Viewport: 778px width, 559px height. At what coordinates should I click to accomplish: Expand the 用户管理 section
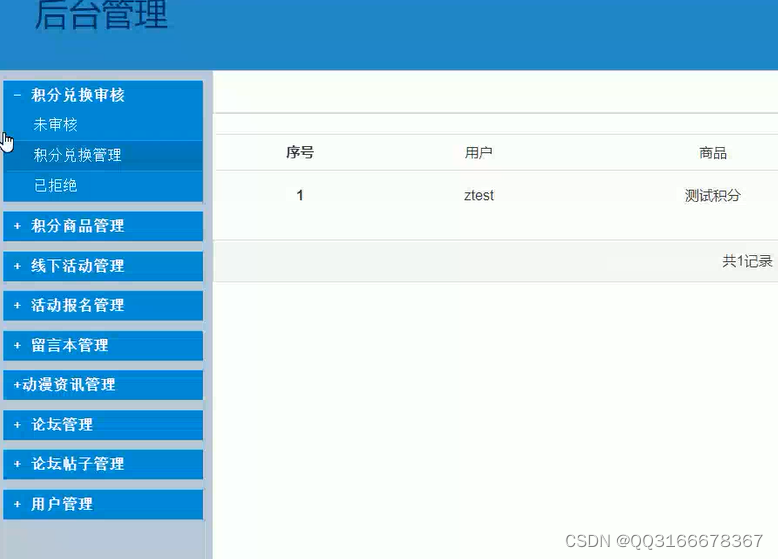[103, 504]
